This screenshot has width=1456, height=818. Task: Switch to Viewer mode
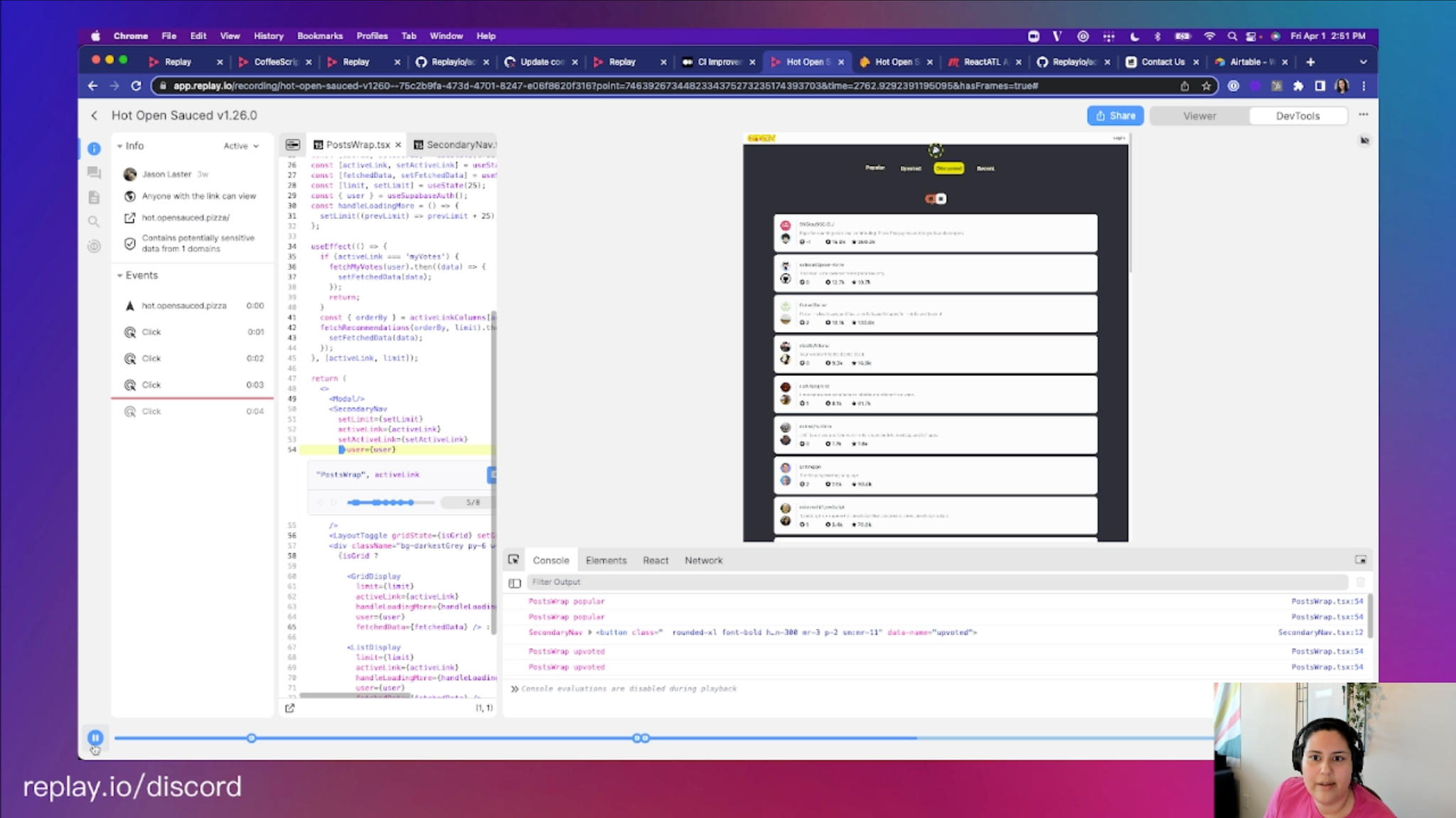[1199, 116]
